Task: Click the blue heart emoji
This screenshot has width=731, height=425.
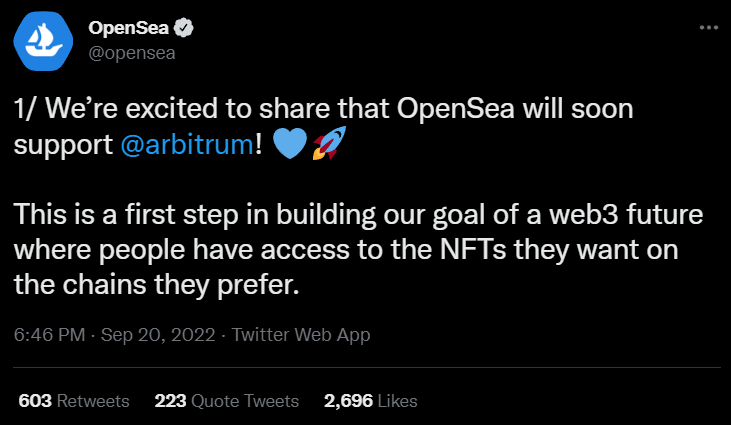Action: (290, 144)
